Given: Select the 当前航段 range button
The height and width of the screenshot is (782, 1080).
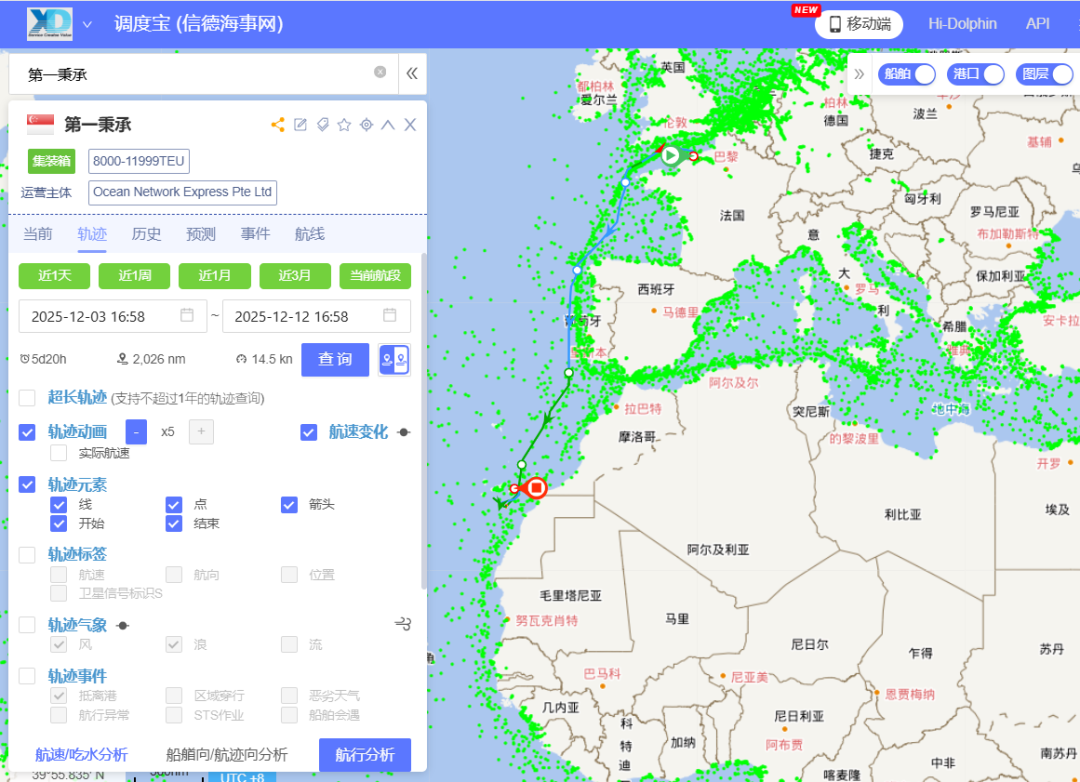Looking at the screenshot, I should click(375, 276).
